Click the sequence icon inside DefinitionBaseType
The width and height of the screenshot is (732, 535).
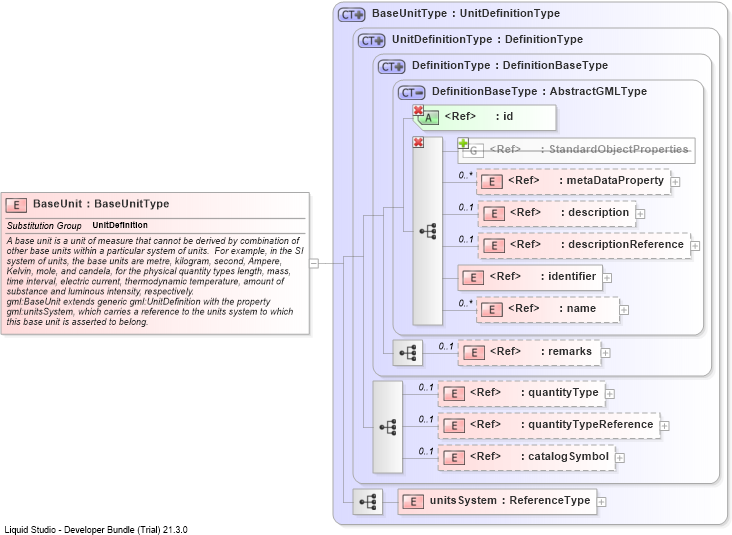pyautogui.click(x=428, y=231)
